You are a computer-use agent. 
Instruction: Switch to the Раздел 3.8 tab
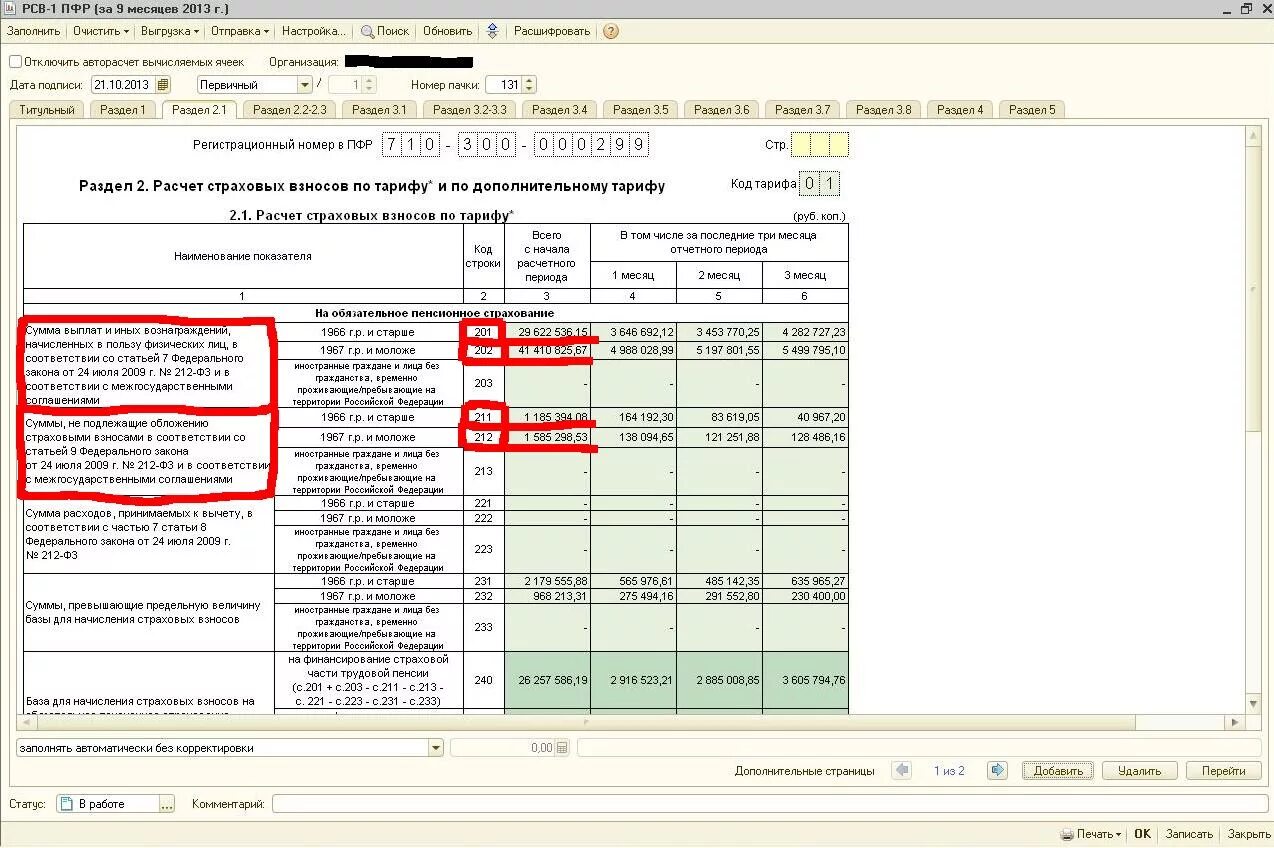pos(883,110)
